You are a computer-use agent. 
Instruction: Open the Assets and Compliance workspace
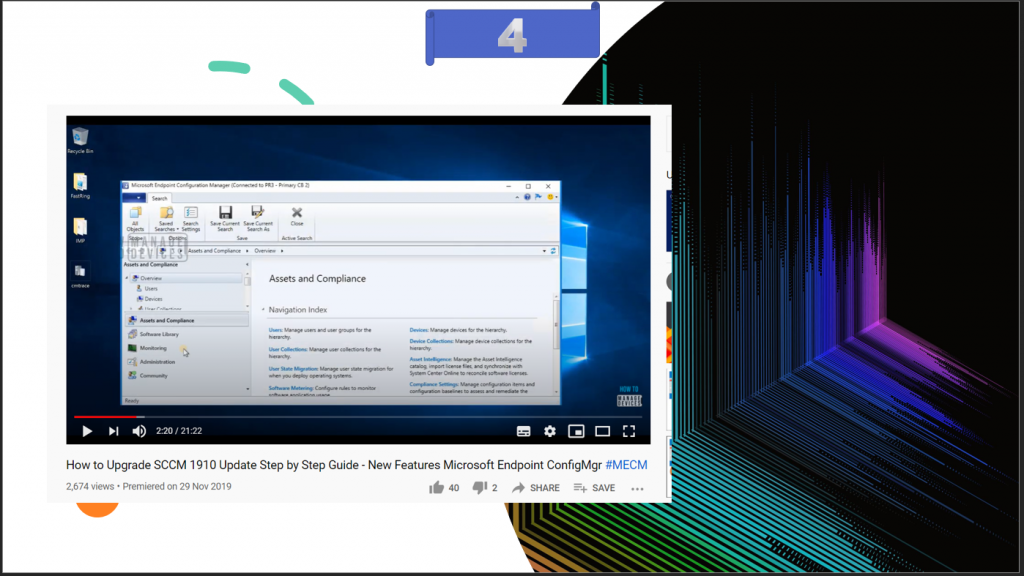pos(186,321)
